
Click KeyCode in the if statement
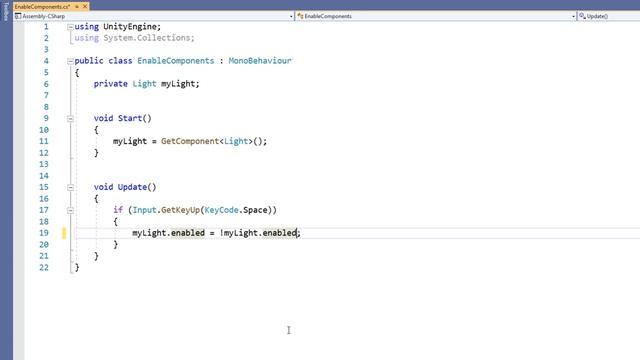click(221, 210)
